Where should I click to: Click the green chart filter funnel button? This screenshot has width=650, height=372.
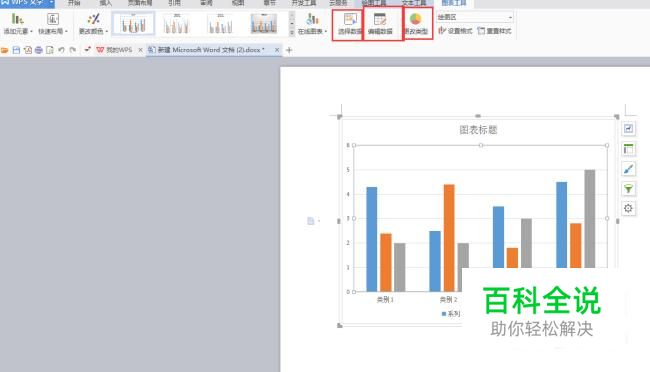[628, 189]
